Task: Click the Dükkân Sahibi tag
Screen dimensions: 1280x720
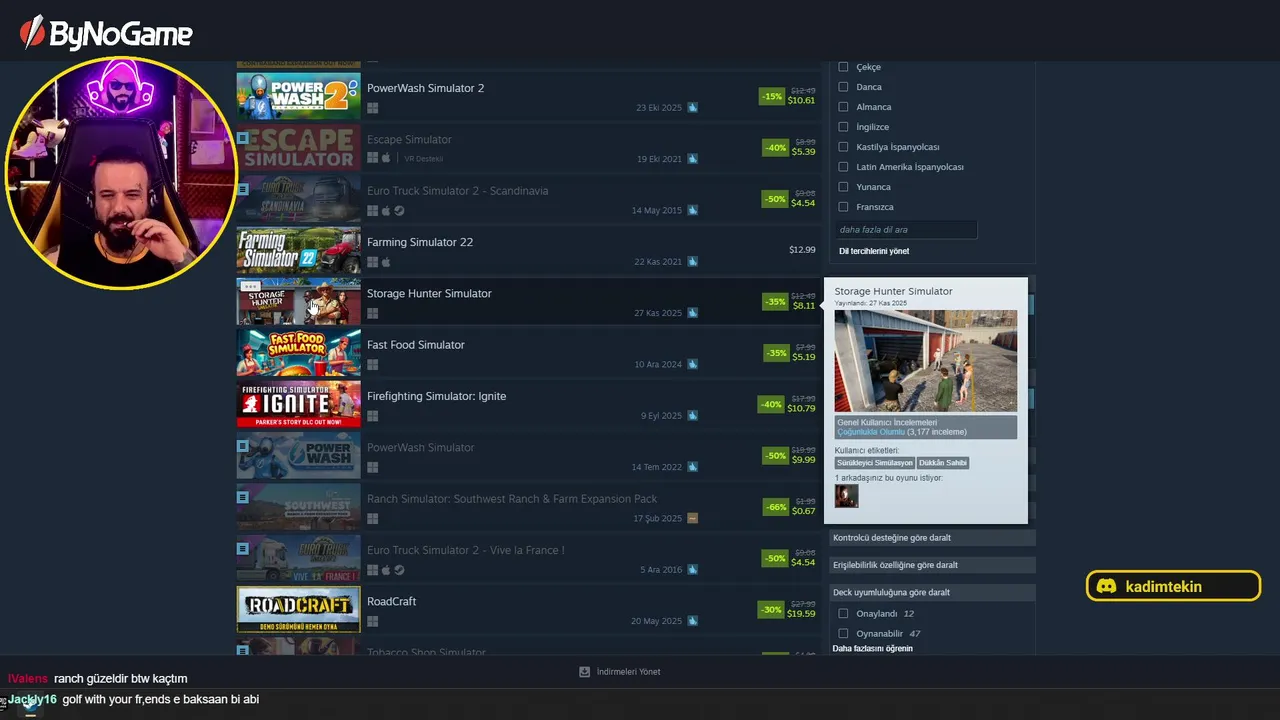Action: (x=943, y=463)
